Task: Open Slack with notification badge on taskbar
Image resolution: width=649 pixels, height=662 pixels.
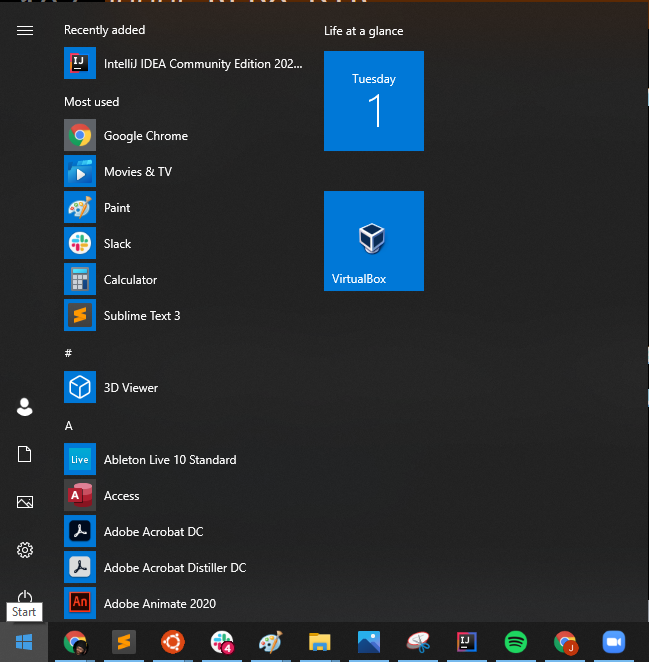Action: [x=222, y=642]
